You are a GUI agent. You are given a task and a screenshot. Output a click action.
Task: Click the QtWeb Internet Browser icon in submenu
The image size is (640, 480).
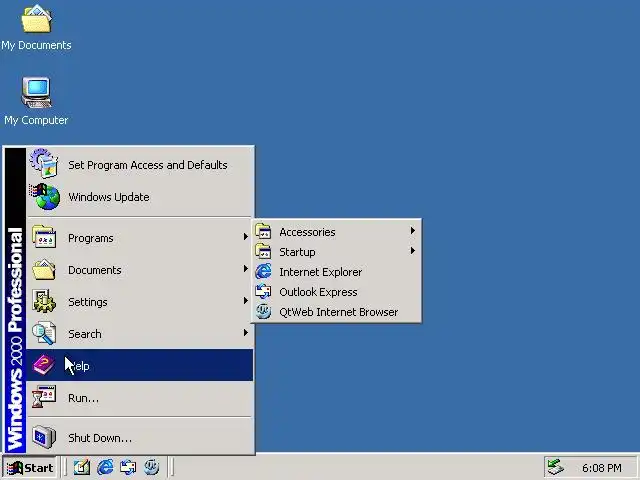coord(263,311)
